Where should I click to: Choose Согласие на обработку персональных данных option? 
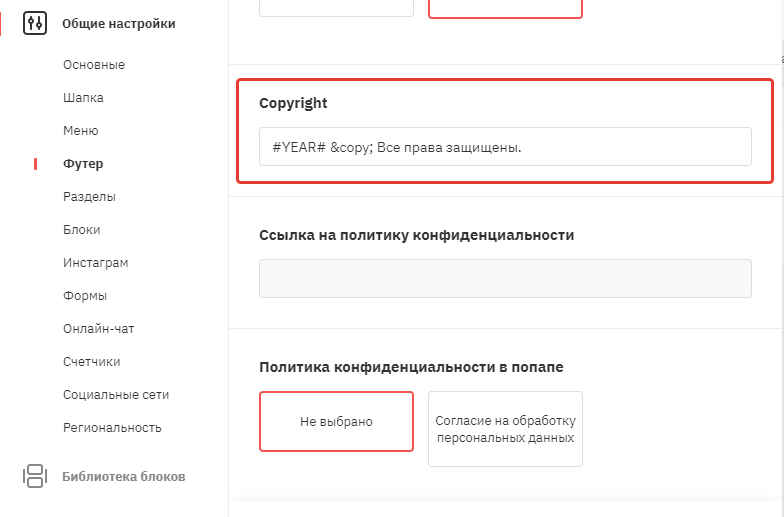(x=505, y=429)
